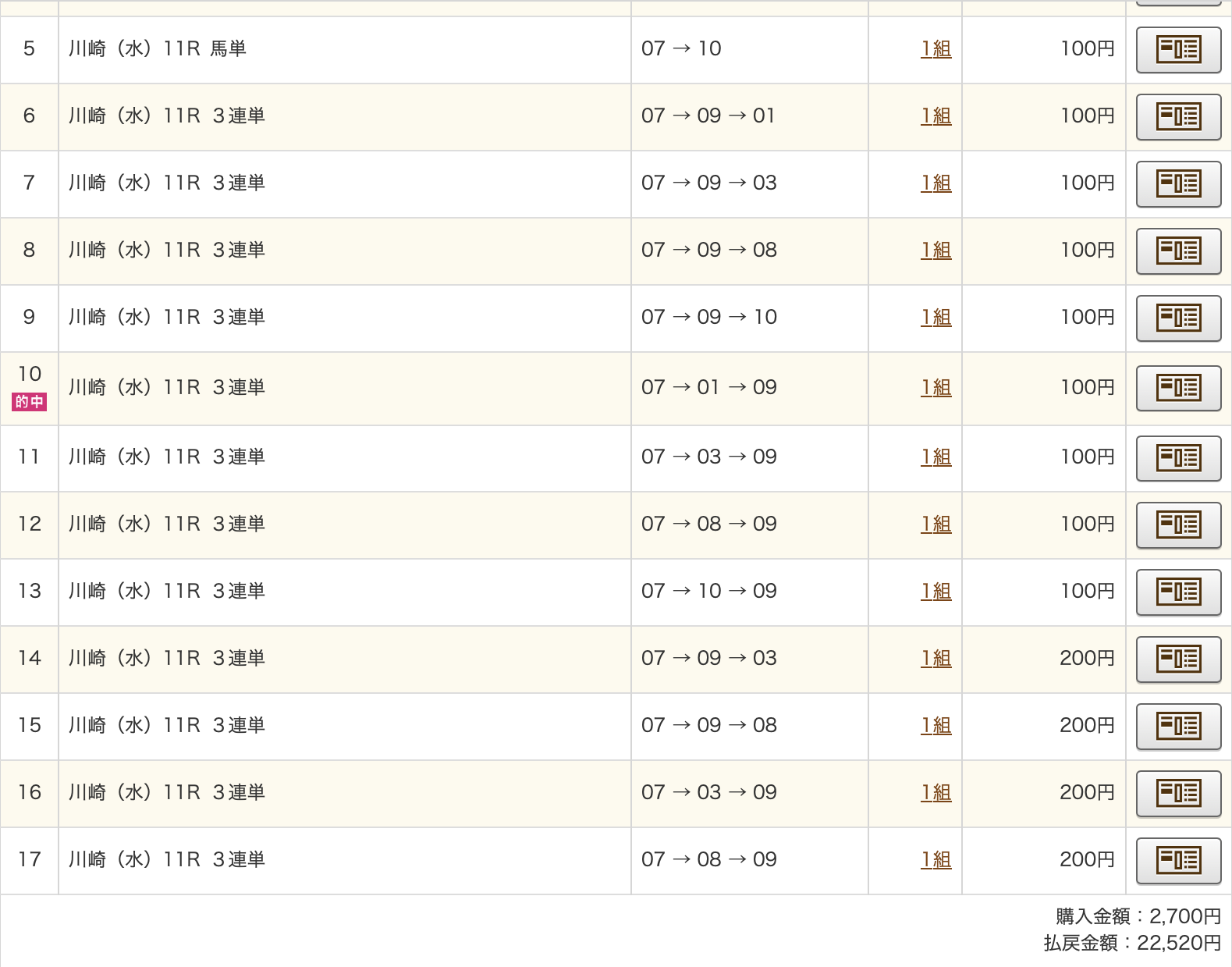
Task: Click ticket icon for row 16
Action: pyautogui.click(x=1178, y=794)
